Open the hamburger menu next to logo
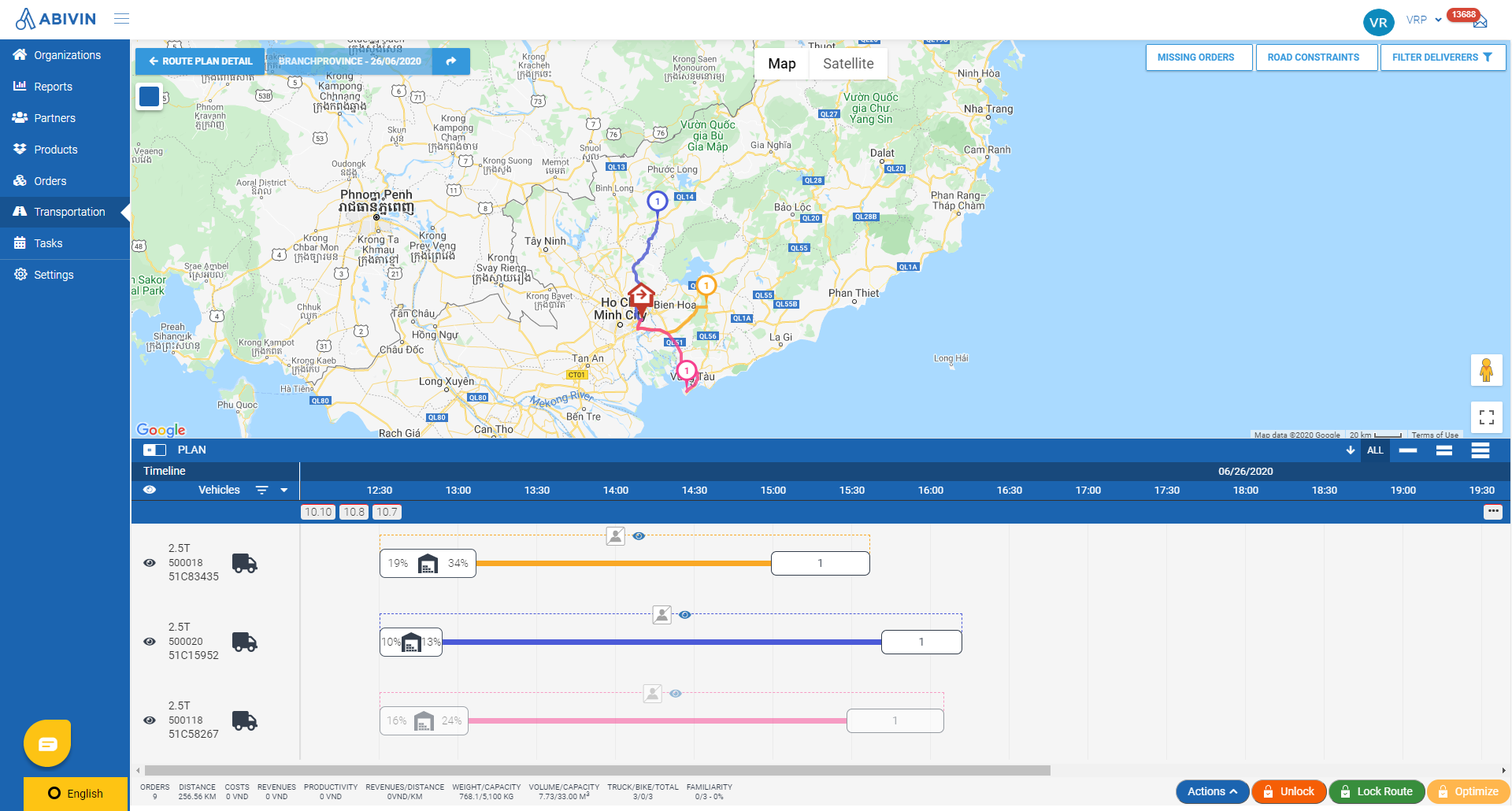Viewport: 1512px width, 811px height. pos(121,19)
